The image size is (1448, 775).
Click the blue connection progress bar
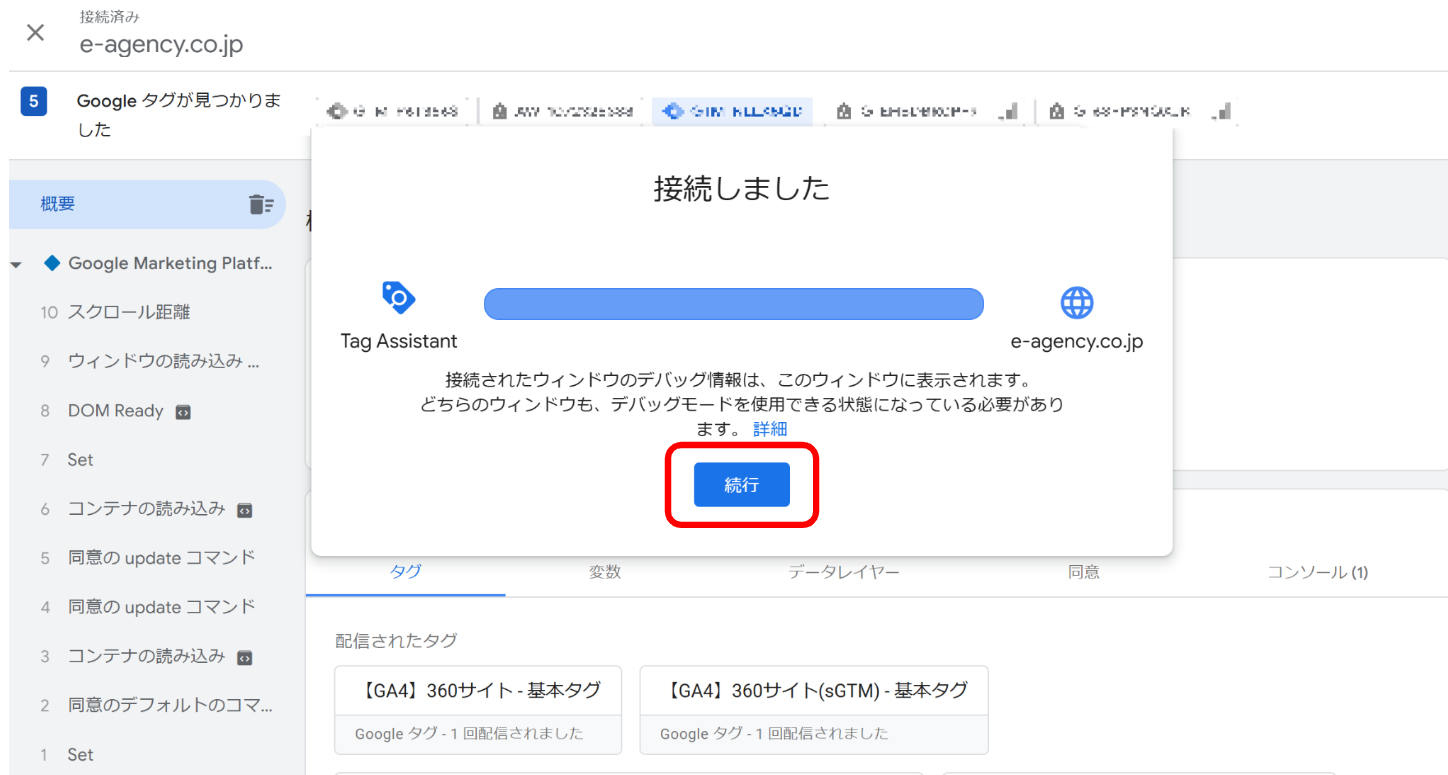pyautogui.click(x=734, y=304)
